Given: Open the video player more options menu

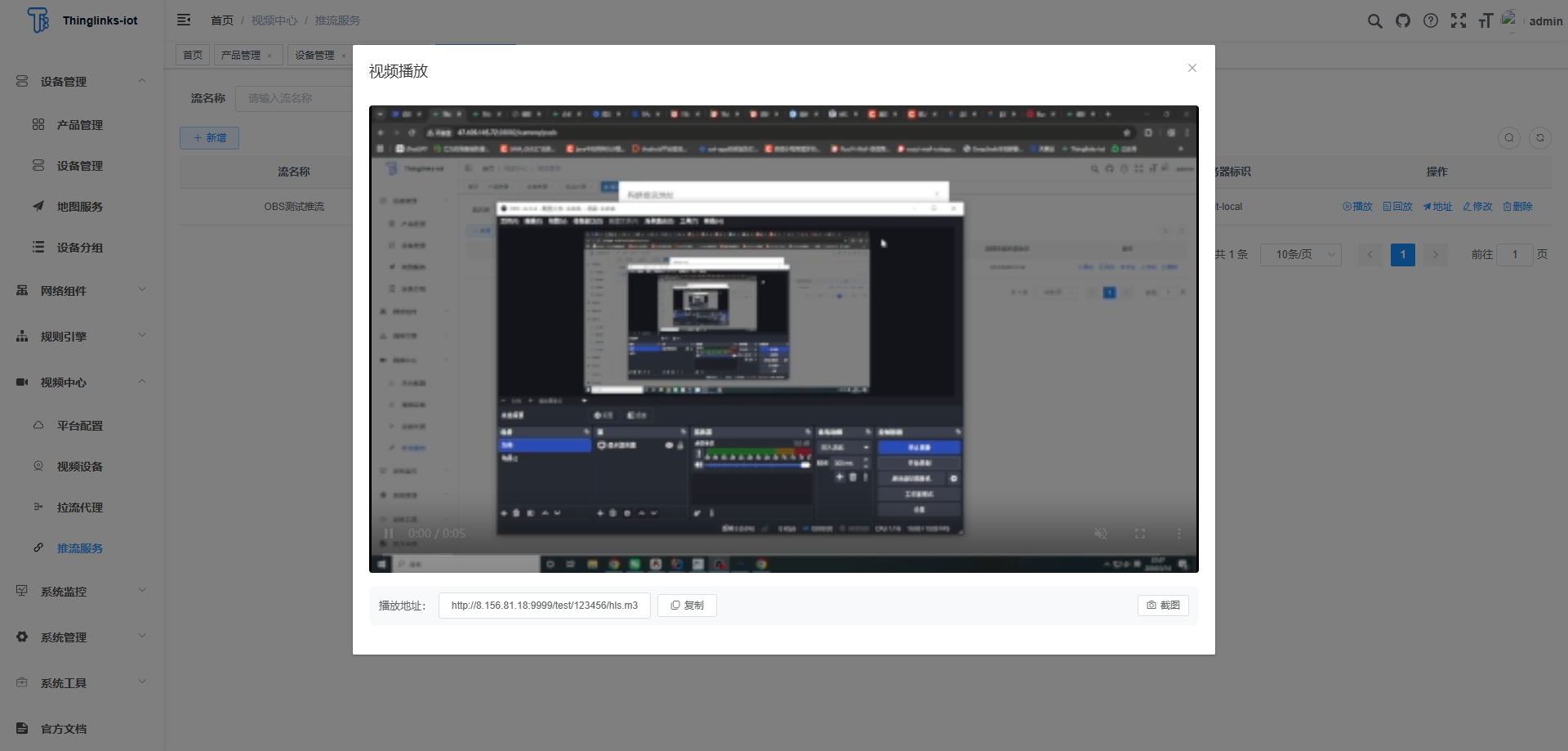Looking at the screenshot, I should 1178,534.
